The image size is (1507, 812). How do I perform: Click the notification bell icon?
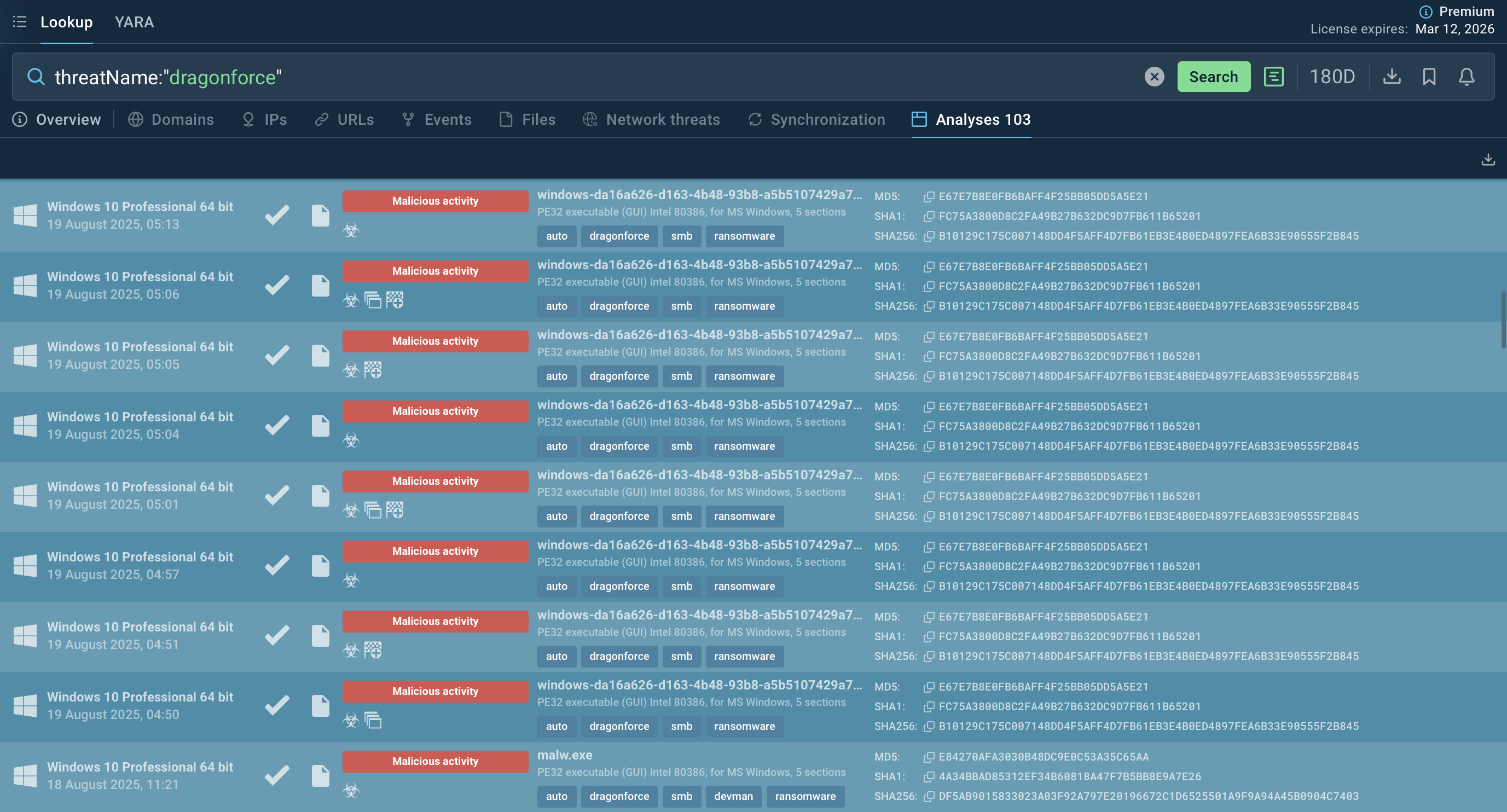pos(1466,77)
